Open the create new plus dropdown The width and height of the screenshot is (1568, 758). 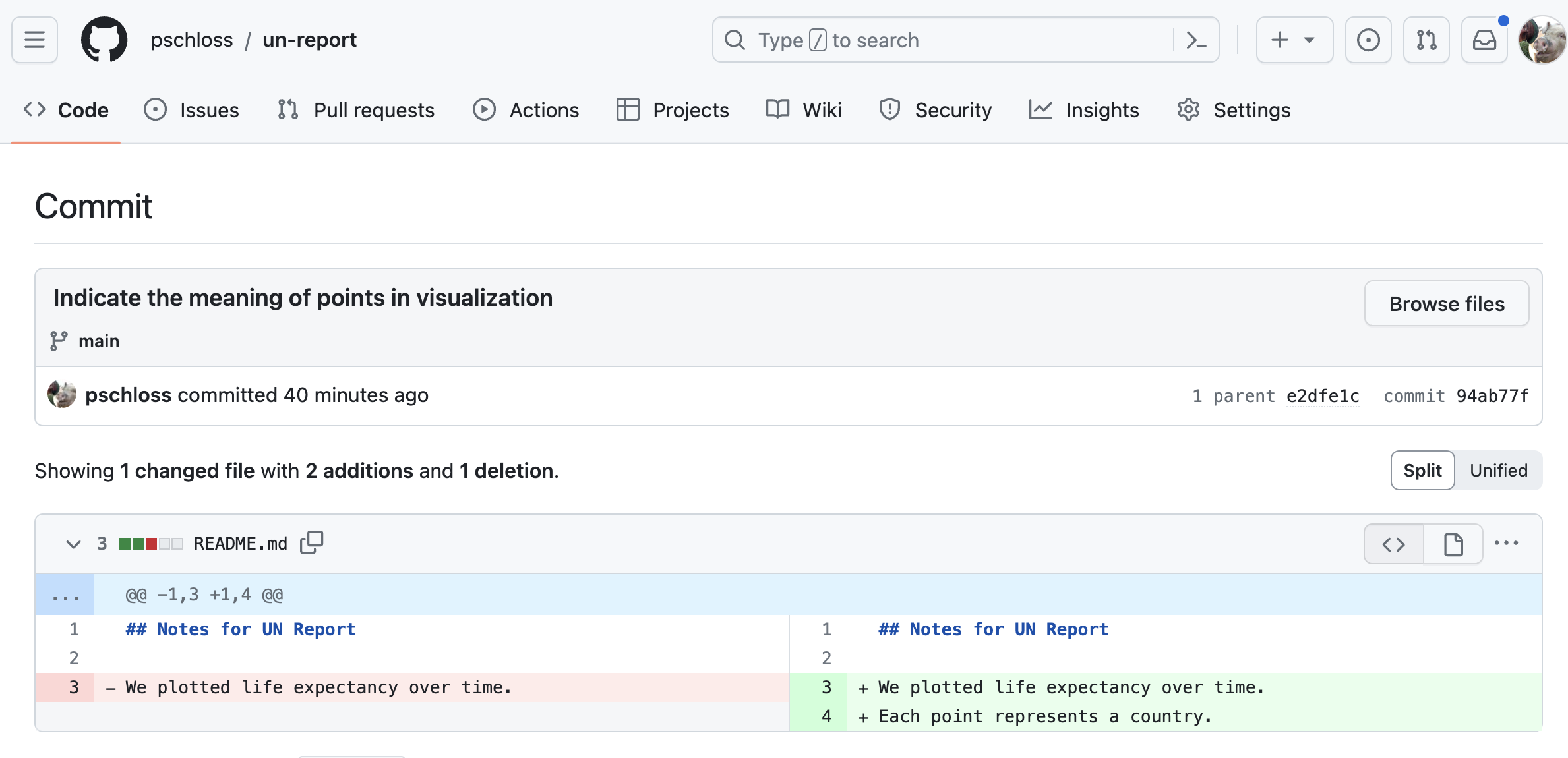(1294, 40)
